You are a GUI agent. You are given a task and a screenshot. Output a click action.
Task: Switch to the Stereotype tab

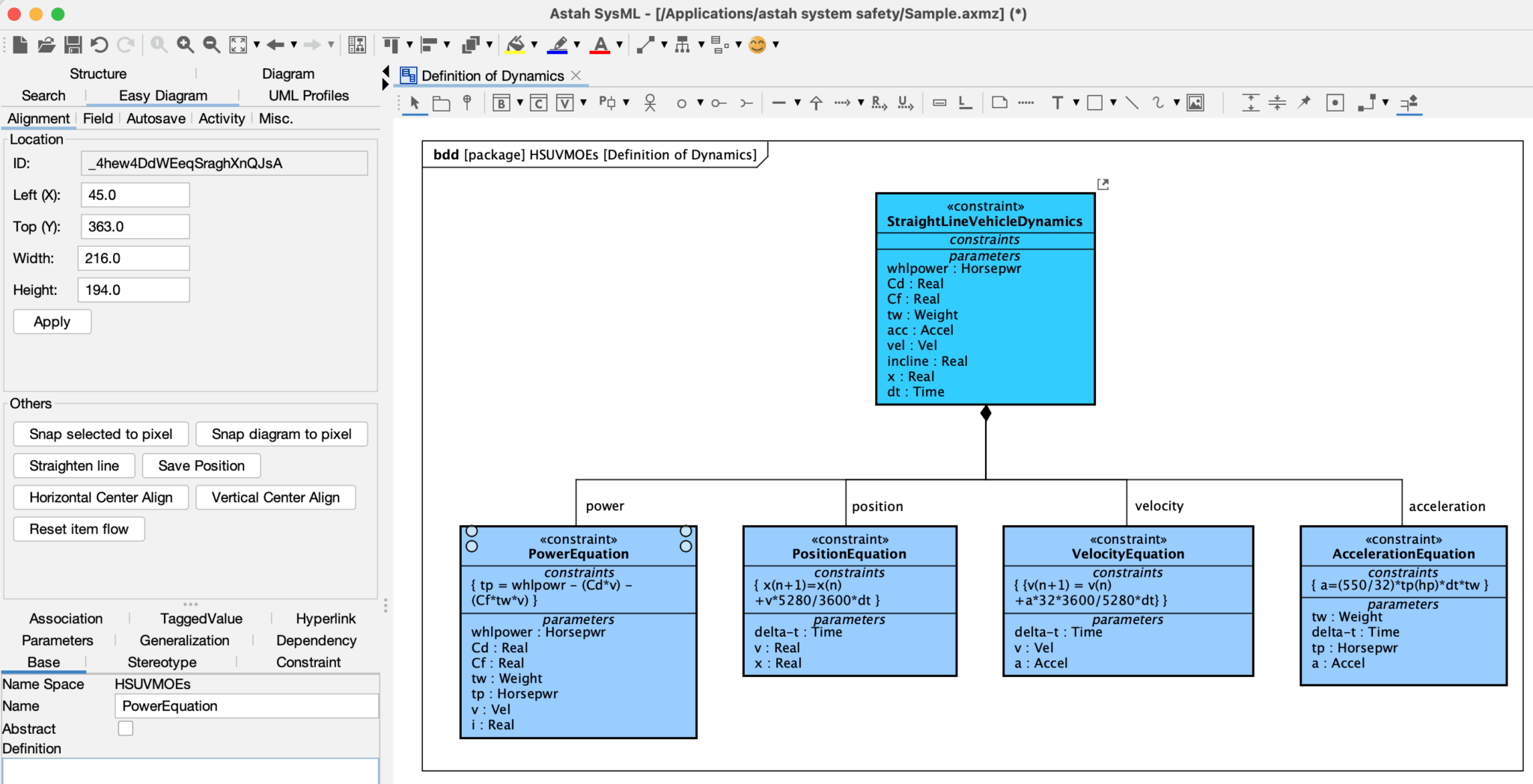(x=162, y=662)
